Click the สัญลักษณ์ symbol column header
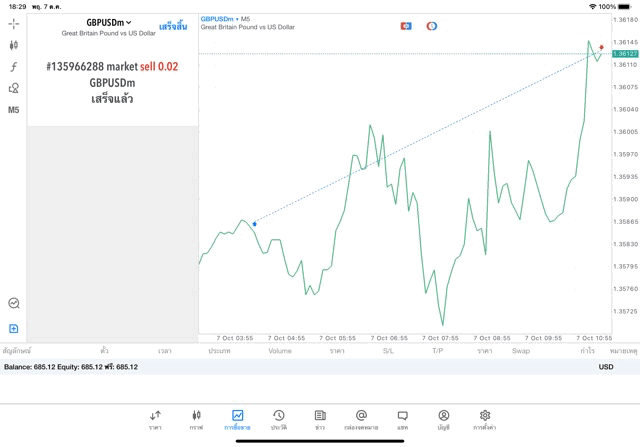 coord(17,351)
